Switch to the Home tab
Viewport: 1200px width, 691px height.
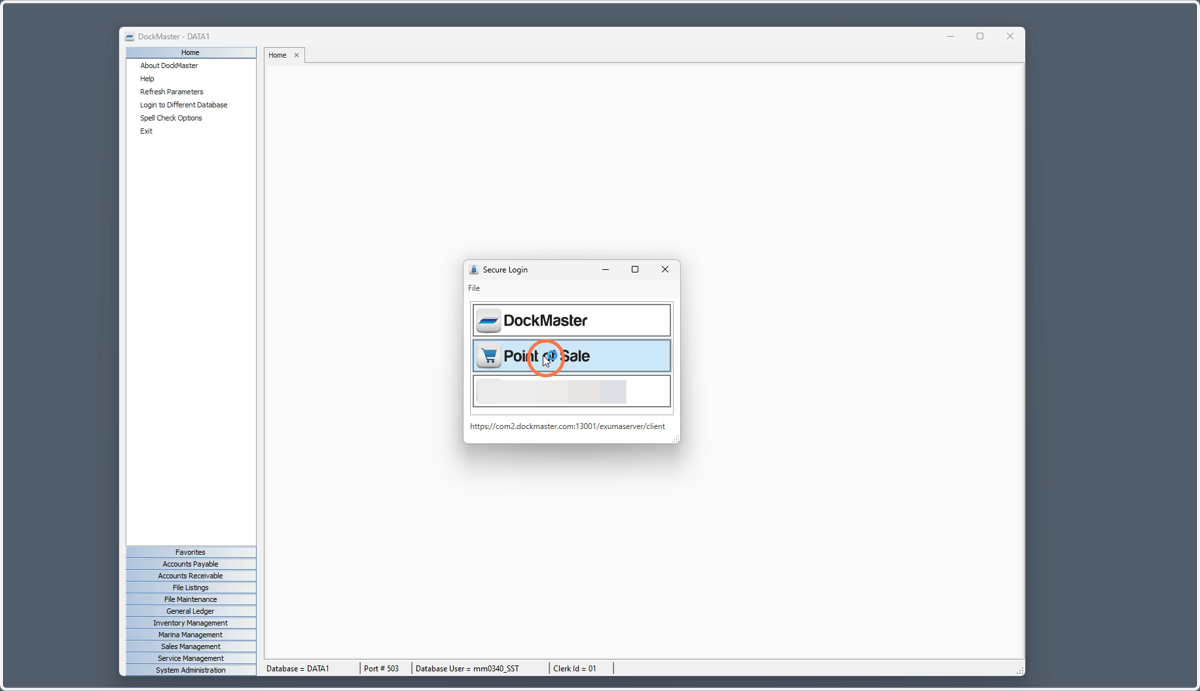pos(277,56)
